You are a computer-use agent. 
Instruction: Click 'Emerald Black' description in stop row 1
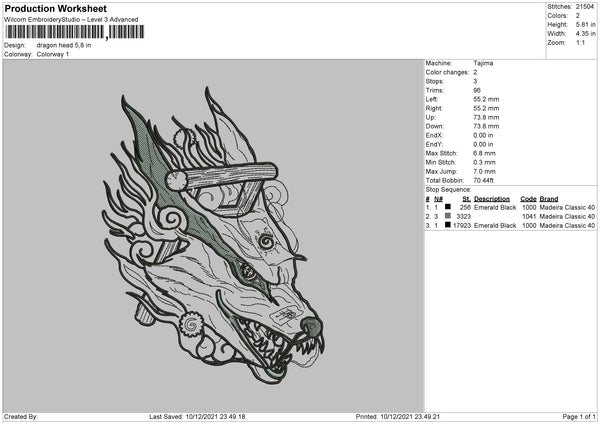(x=495, y=207)
